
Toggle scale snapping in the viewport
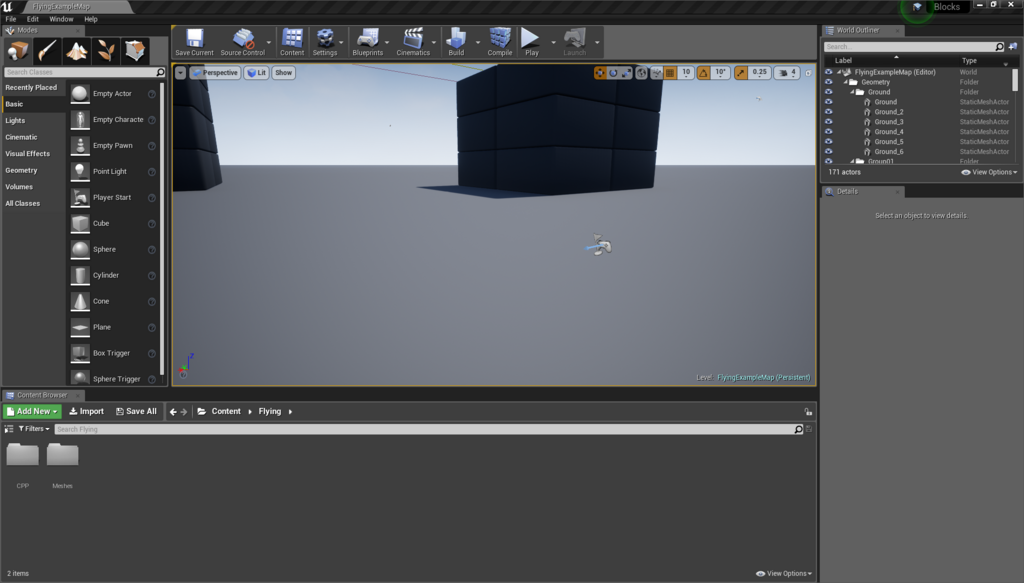click(741, 72)
